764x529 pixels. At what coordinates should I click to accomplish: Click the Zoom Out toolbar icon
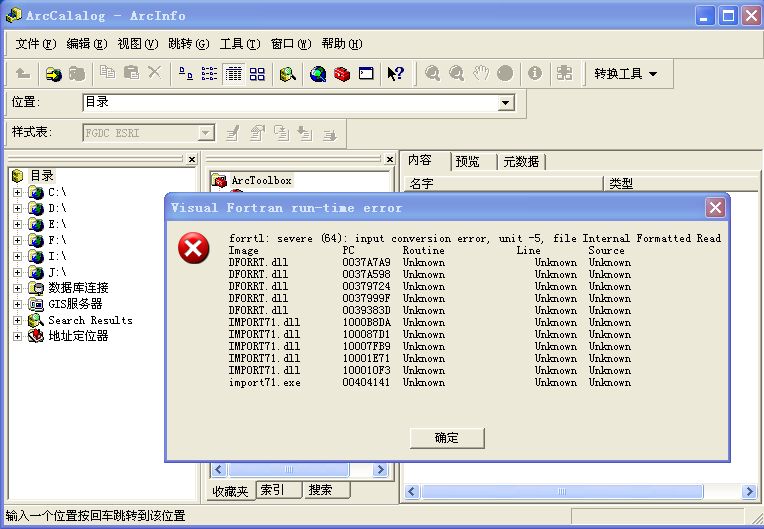457,74
